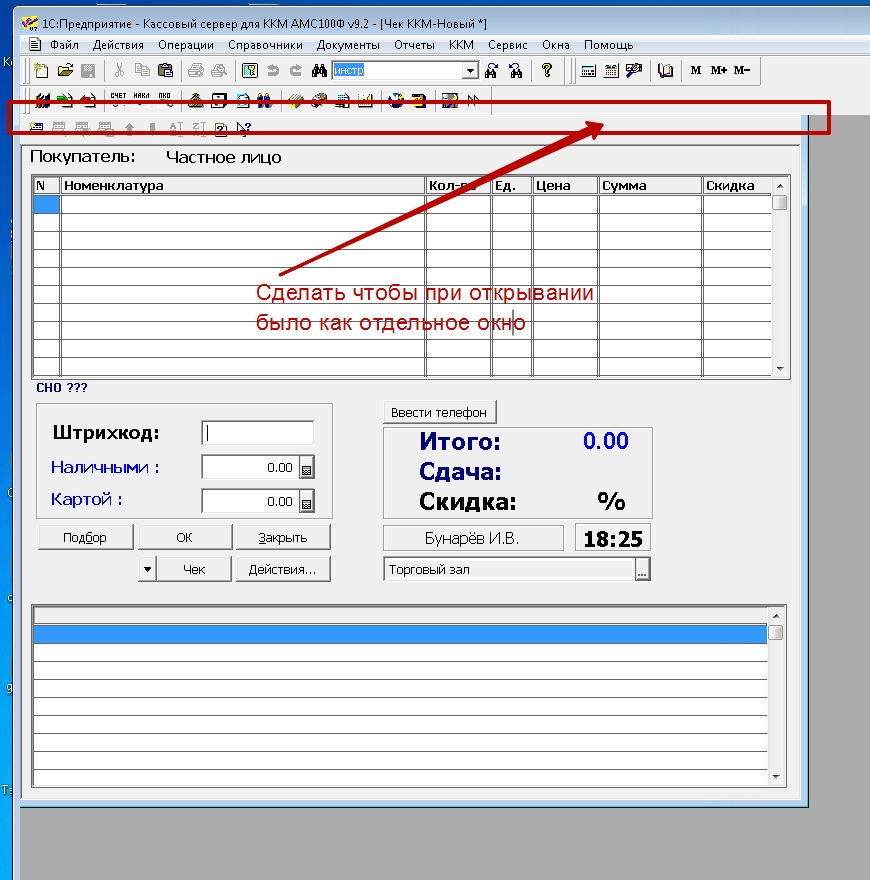
Task: Focus the Штрихкод input field
Action: click(257, 433)
